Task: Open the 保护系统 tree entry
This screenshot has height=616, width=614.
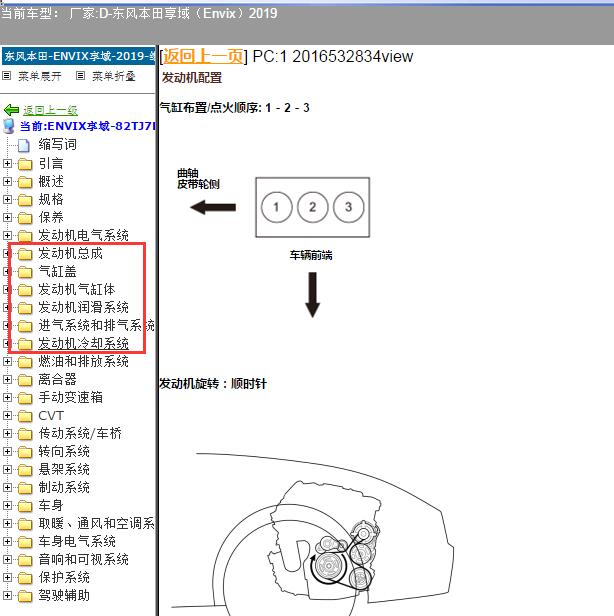Action: pyautogui.click(x=64, y=578)
